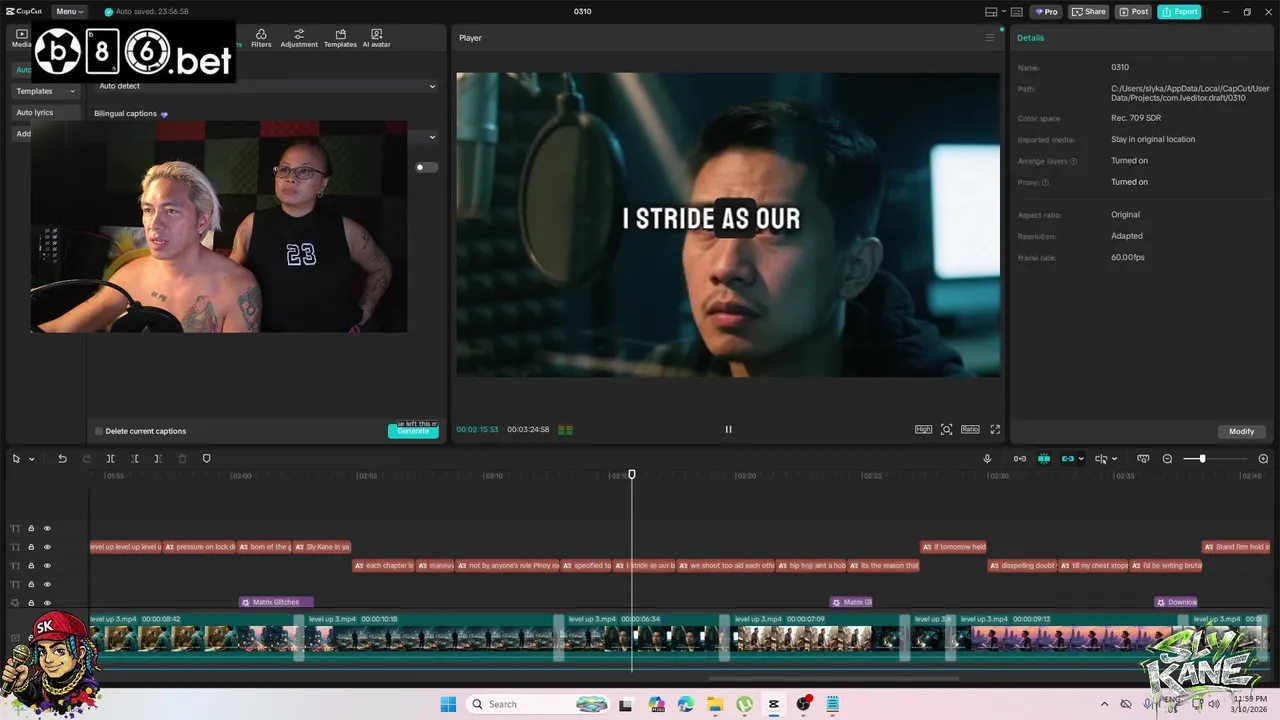Enter fullscreen preview icon
Viewport: 1280px width, 720px height.
[x=995, y=430]
